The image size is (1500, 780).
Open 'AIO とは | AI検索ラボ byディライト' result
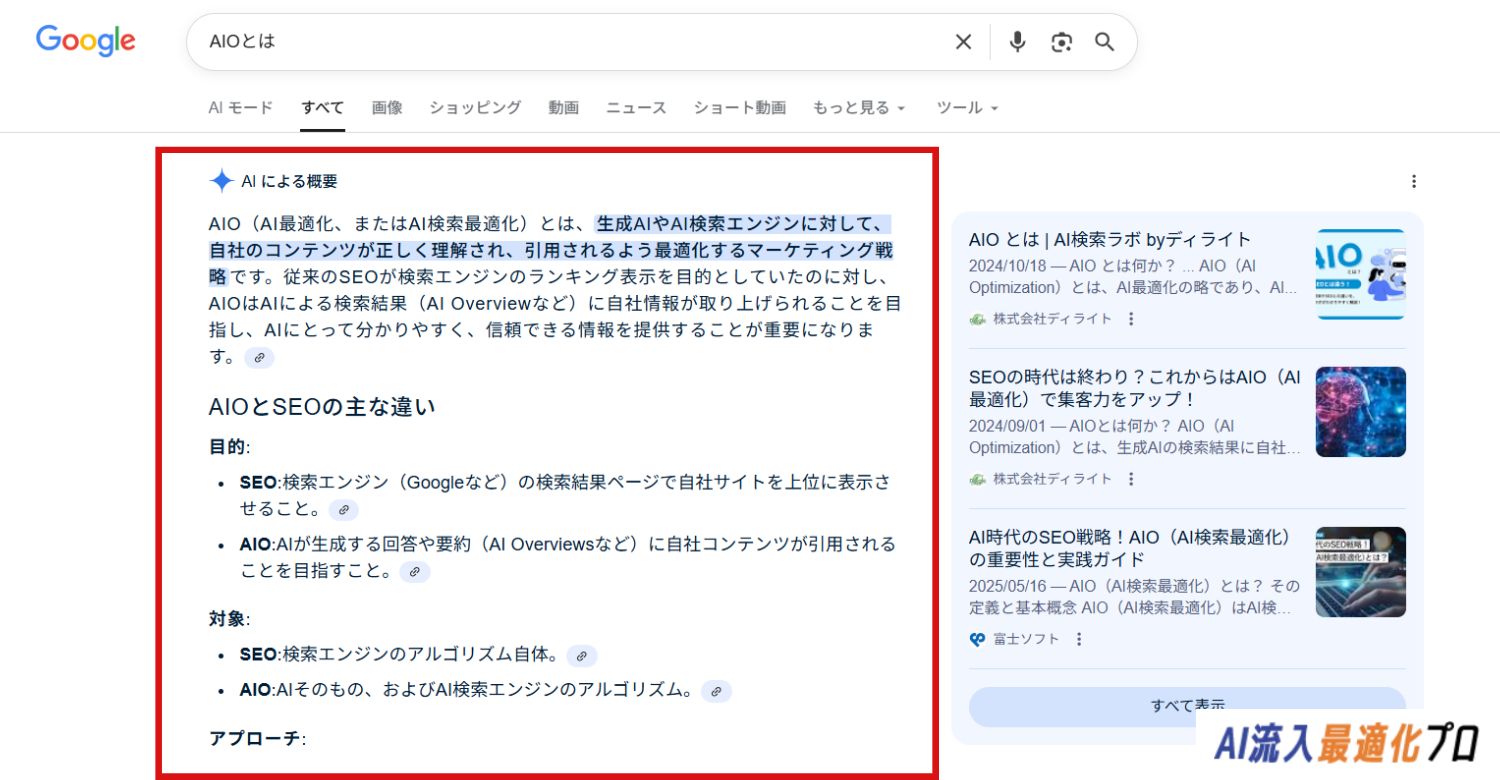tap(1109, 240)
